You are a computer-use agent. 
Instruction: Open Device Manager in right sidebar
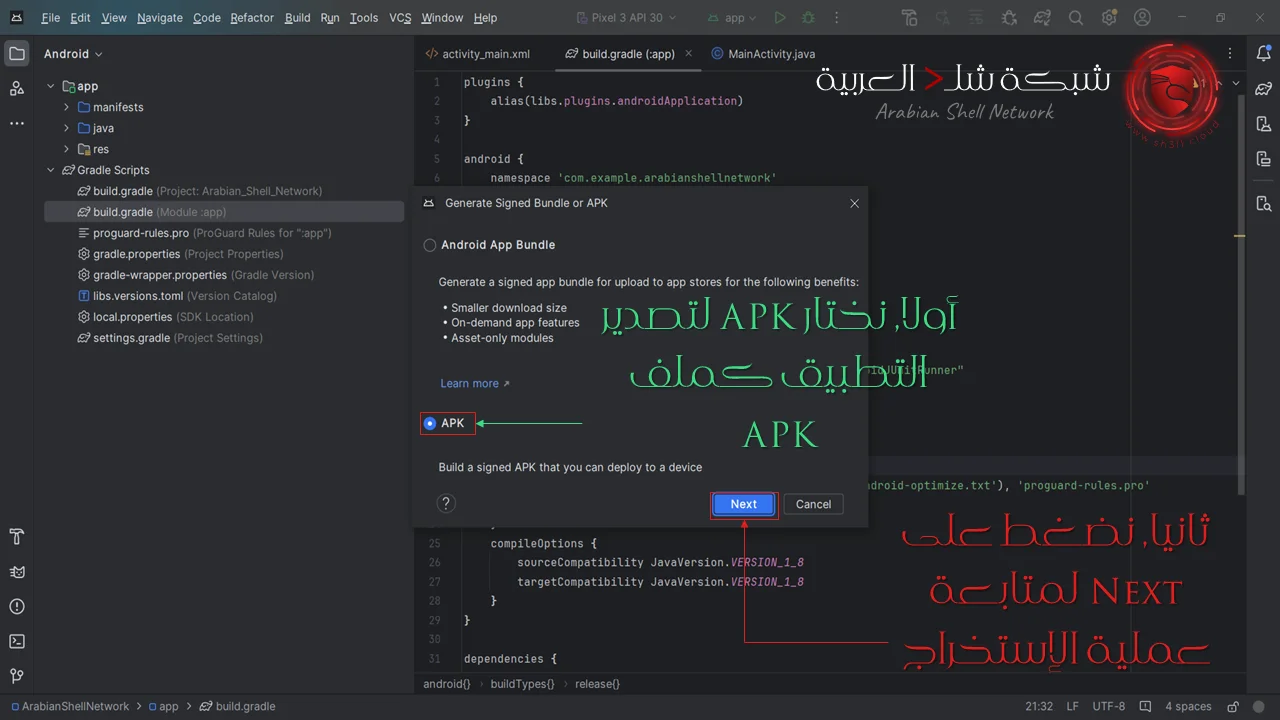1263,124
